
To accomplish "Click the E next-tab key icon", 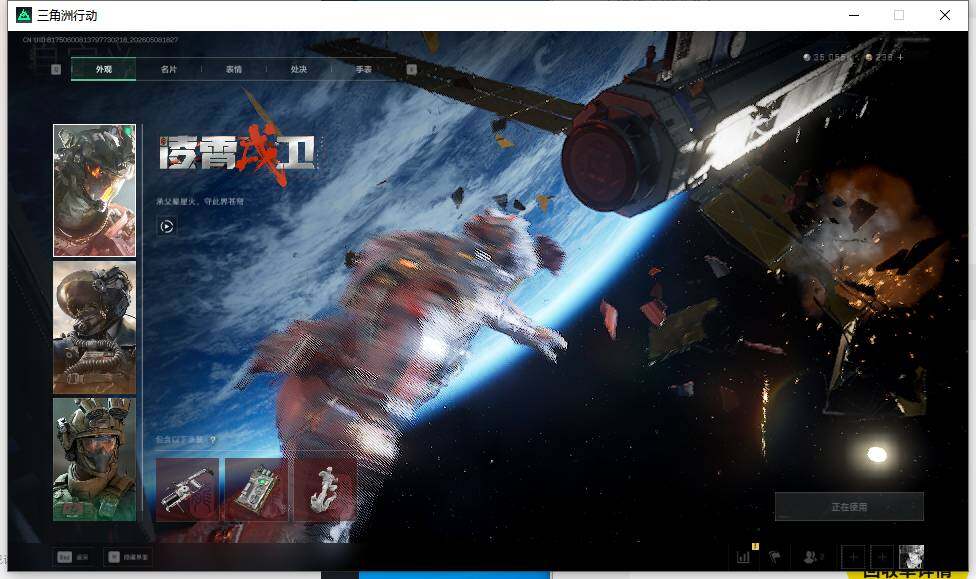I will click(411, 70).
